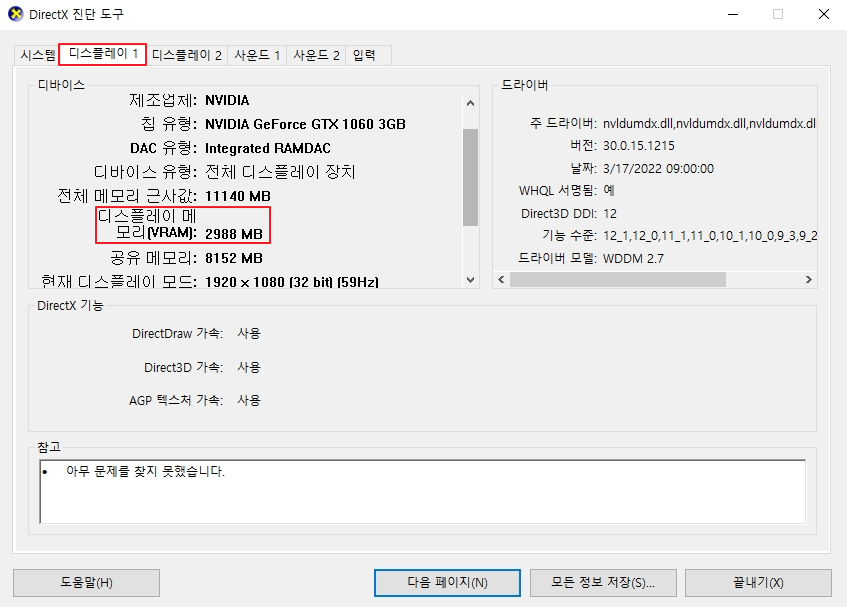The width and height of the screenshot is (847, 607).
Task: Close the DirectX diagnostic window
Action: click(824, 15)
